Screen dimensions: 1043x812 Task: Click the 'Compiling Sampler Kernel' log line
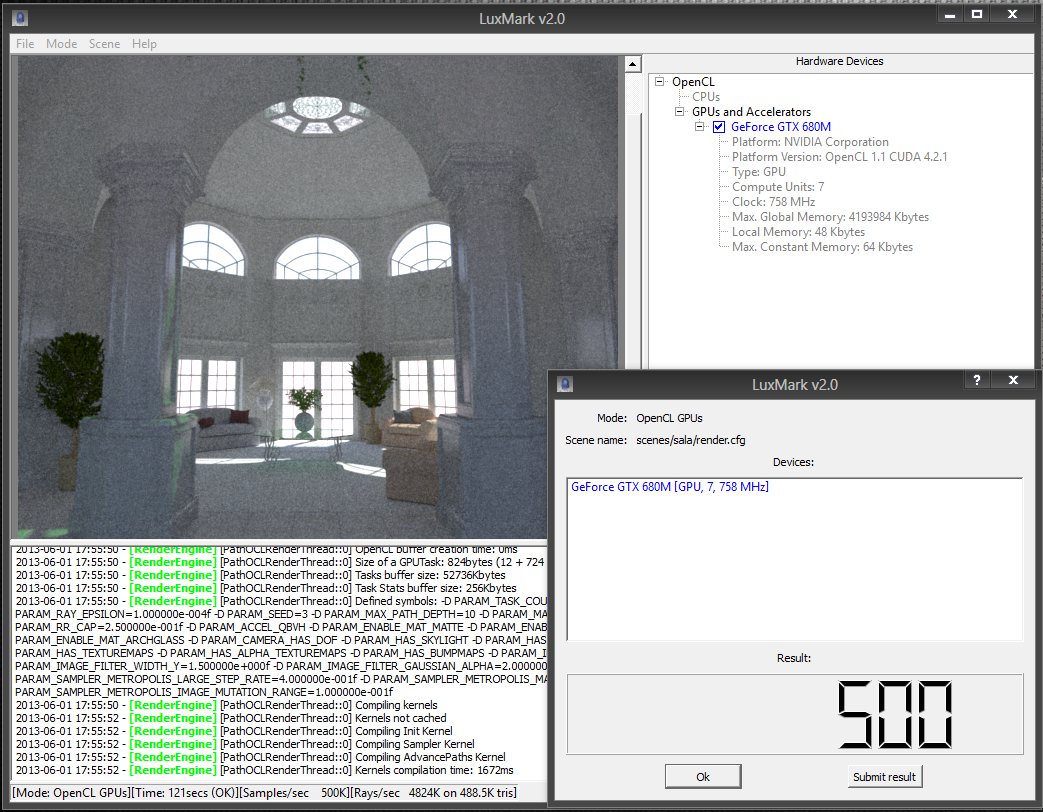[x=245, y=744]
